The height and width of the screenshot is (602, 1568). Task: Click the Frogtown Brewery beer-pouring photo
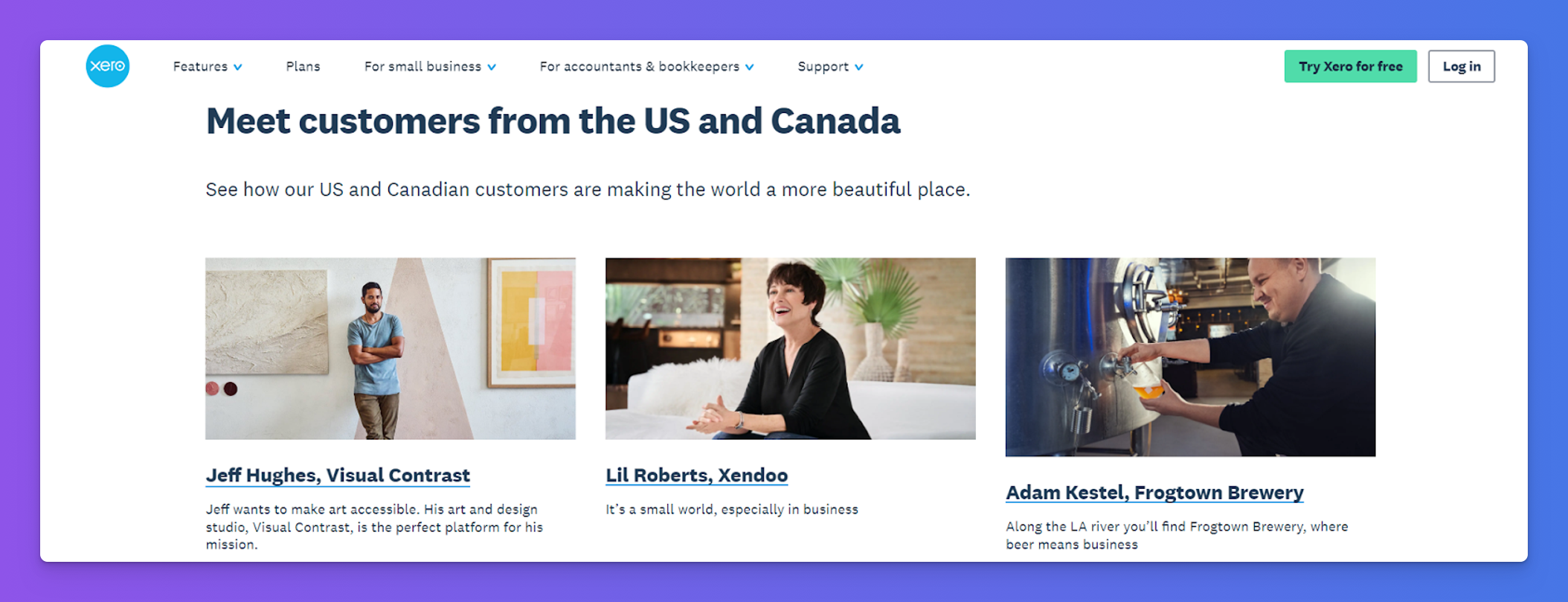1190,357
